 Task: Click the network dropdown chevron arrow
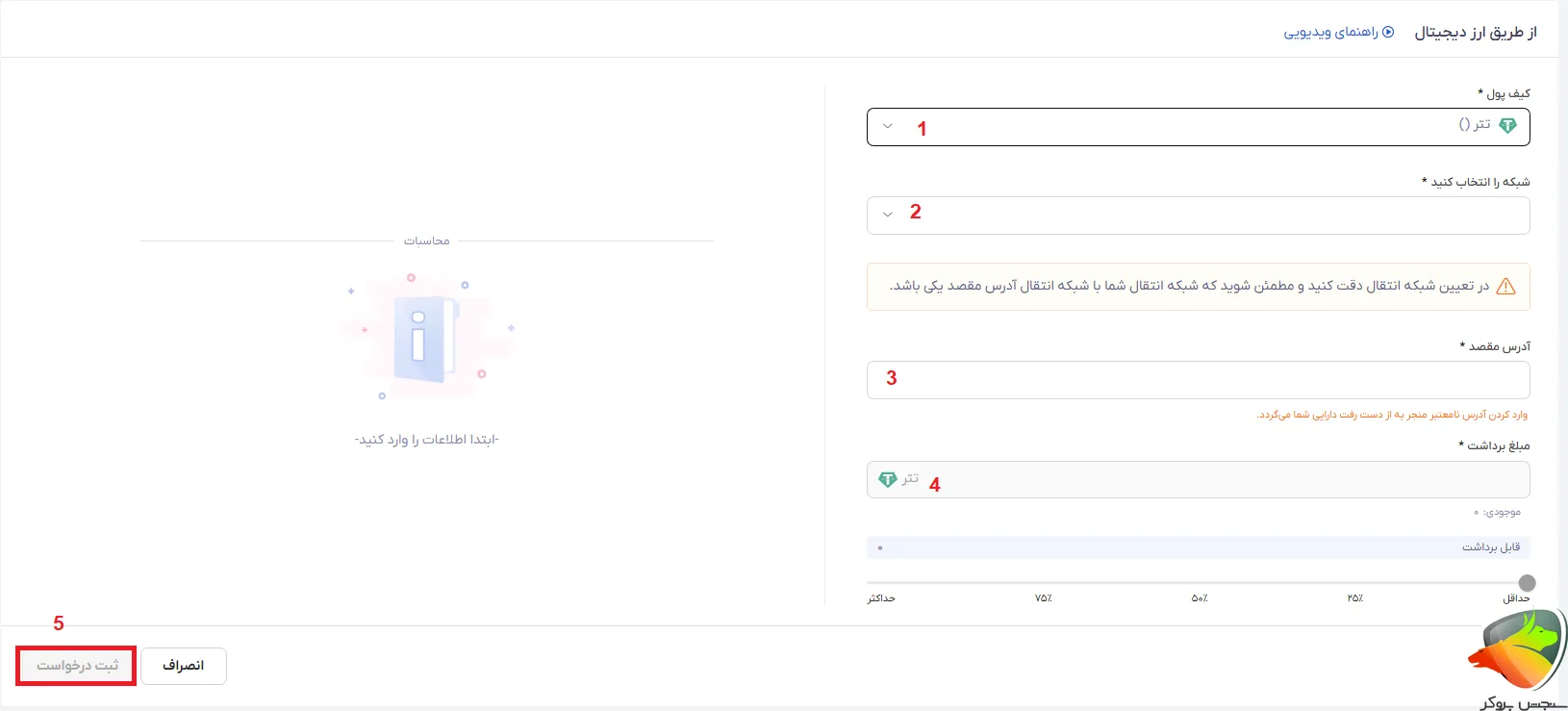click(888, 215)
